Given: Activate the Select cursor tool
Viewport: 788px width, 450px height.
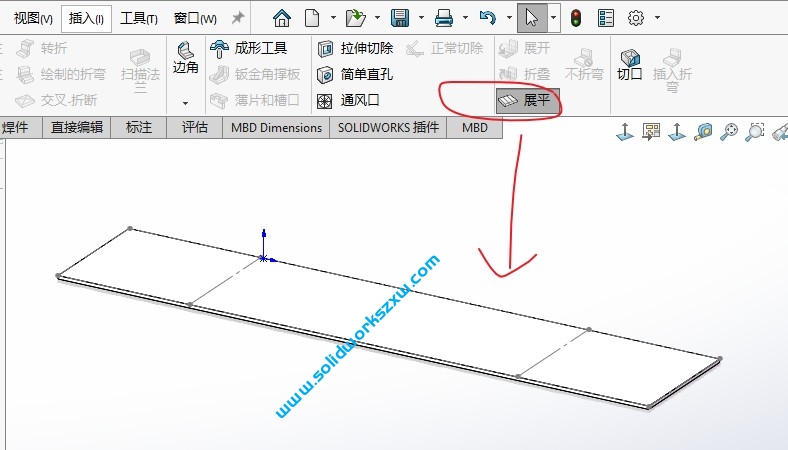Looking at the screenshot, I should pyautogui.click(x=532, y=18).
